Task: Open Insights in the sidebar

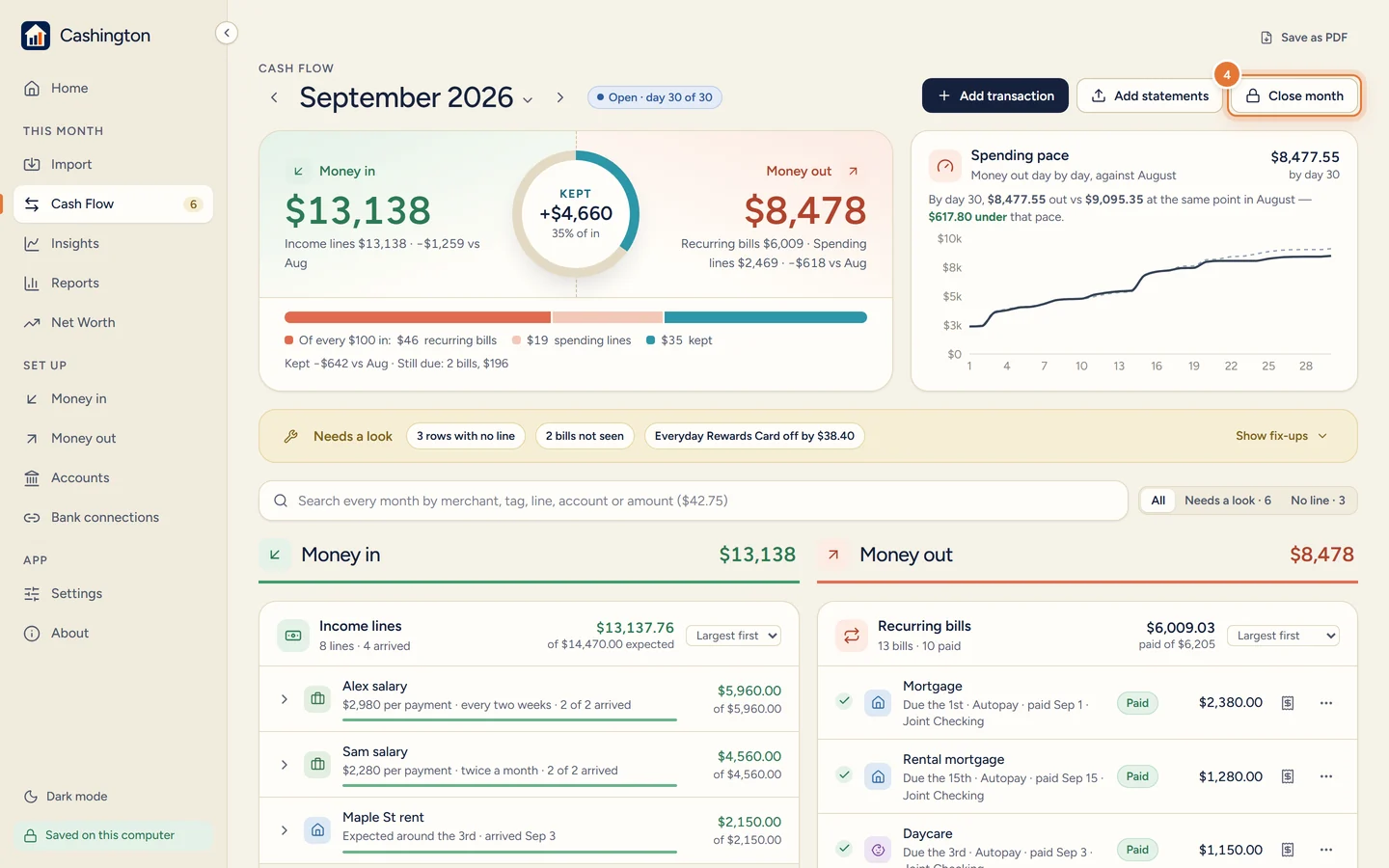Action: (x=114, y=243)
